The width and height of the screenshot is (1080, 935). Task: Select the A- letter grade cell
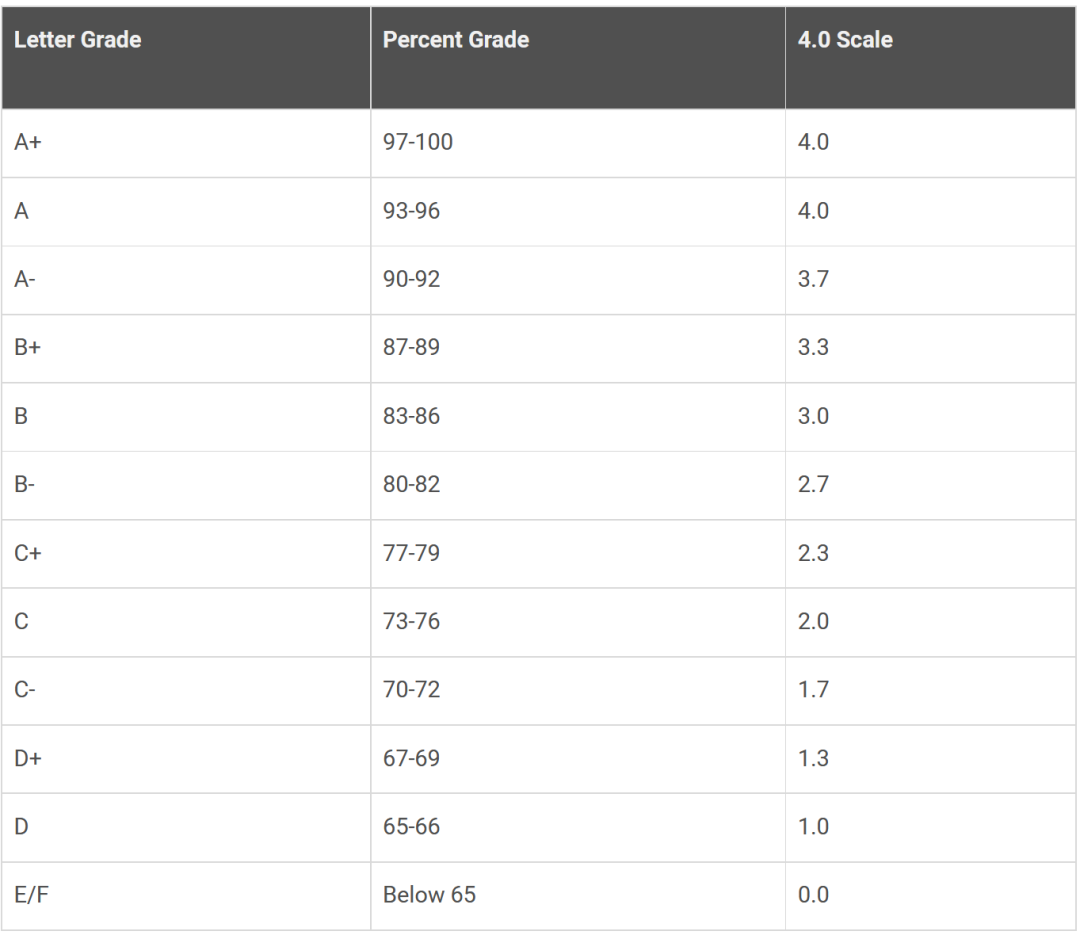click(x=186, y=280)
